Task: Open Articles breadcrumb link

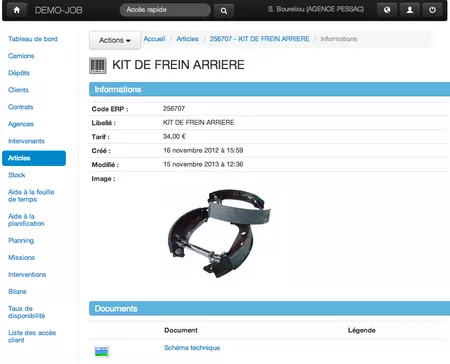Action: point(187,39)
